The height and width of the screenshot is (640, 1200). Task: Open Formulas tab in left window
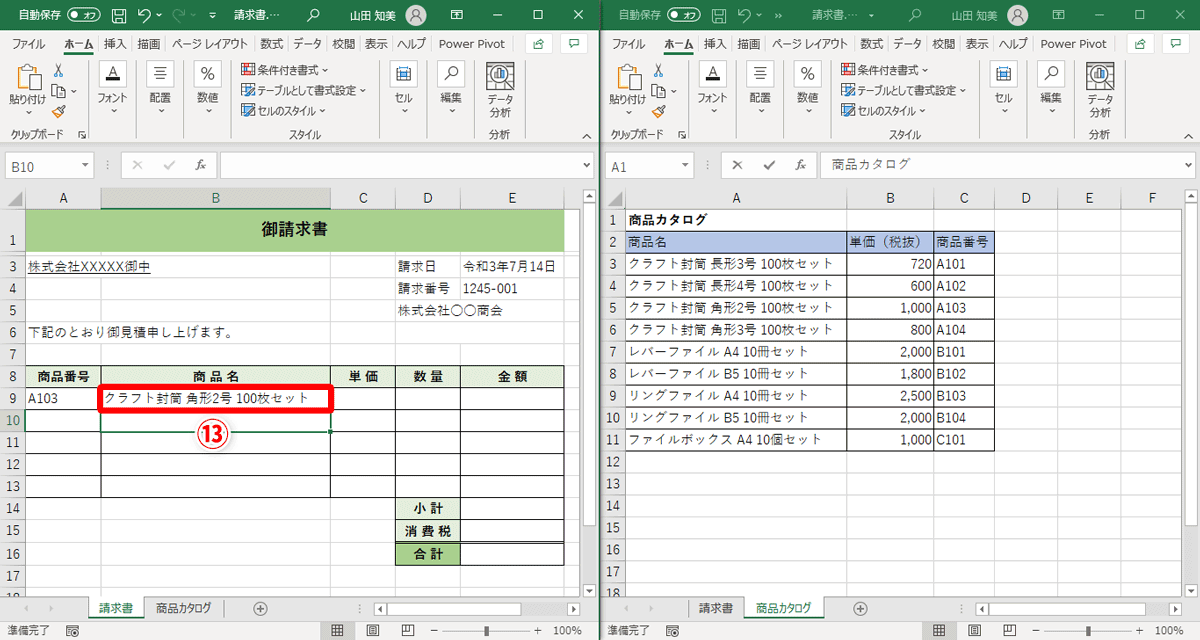(x=272, y=44)
